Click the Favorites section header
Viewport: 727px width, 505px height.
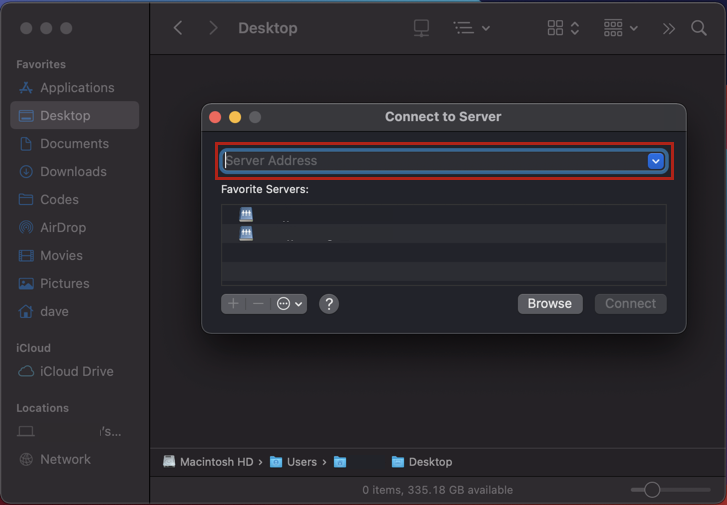(41, 64)
